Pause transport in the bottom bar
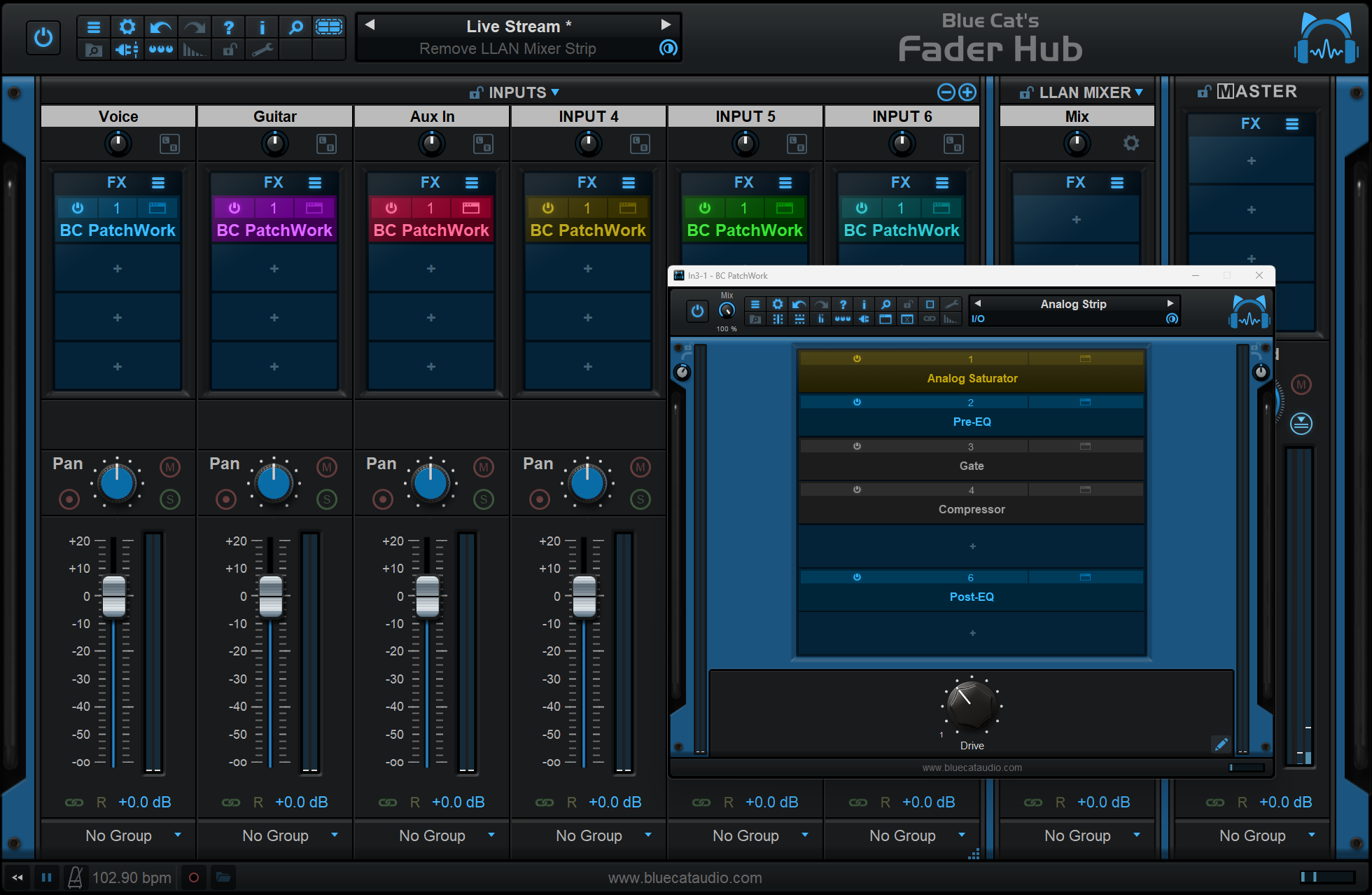 46,877
